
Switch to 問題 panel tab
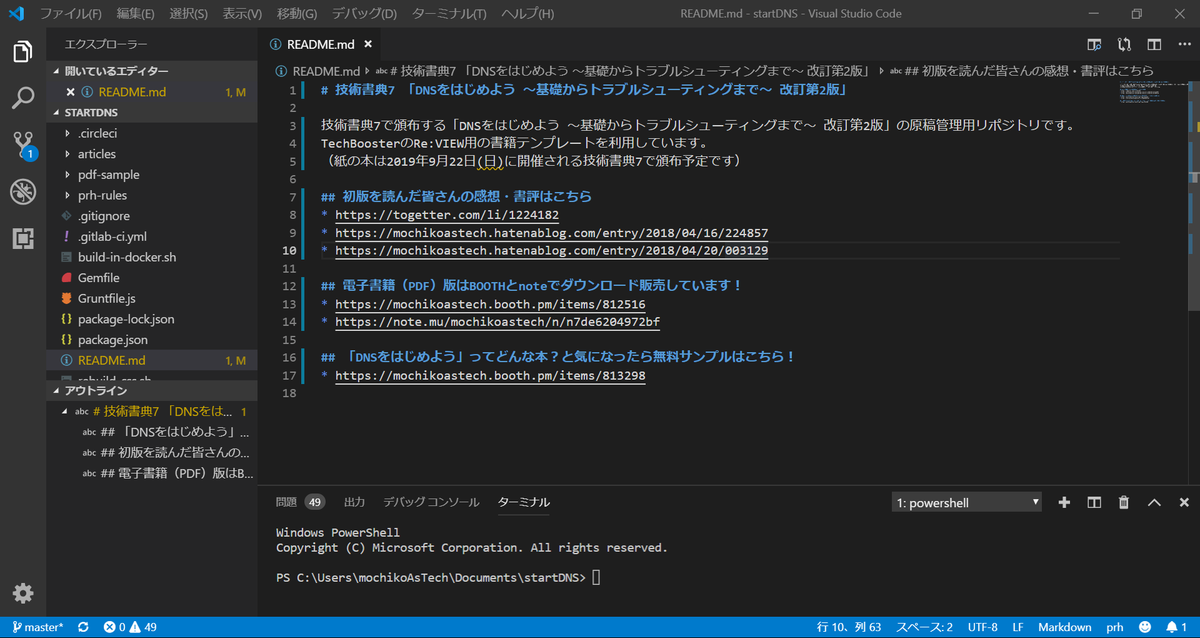click(300, 502)
